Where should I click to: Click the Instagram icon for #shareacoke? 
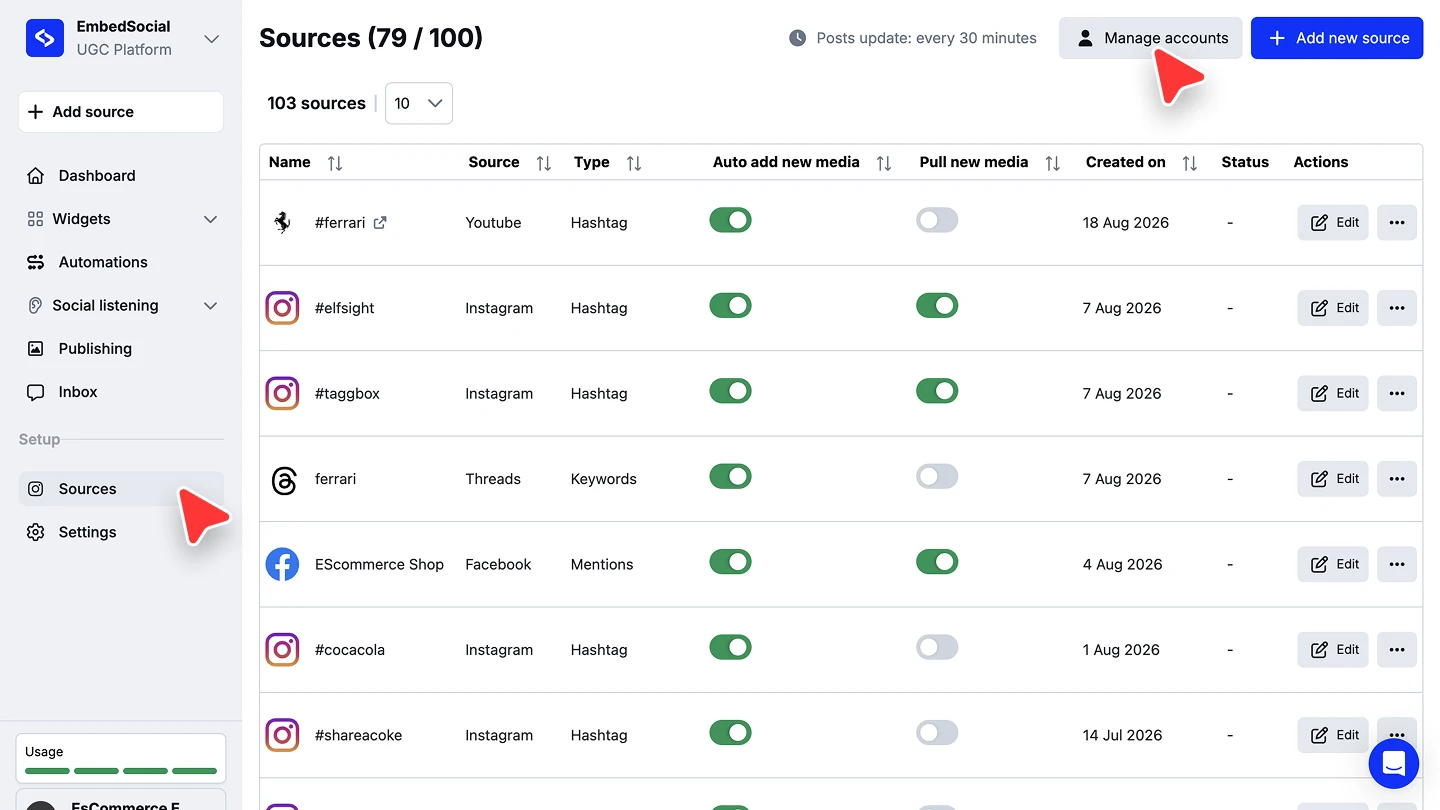click(283, 735)
